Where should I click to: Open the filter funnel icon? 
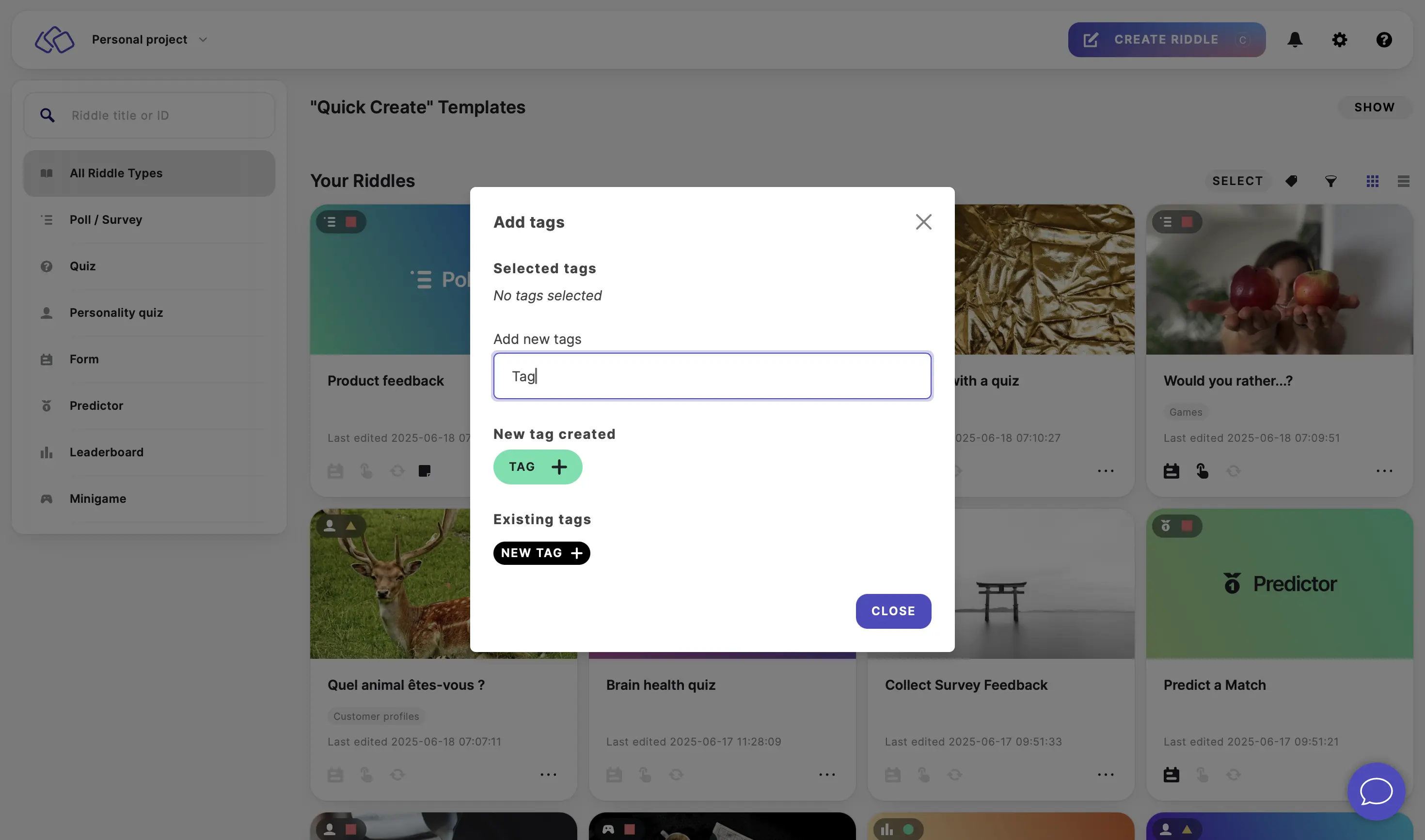point(1331,181)
